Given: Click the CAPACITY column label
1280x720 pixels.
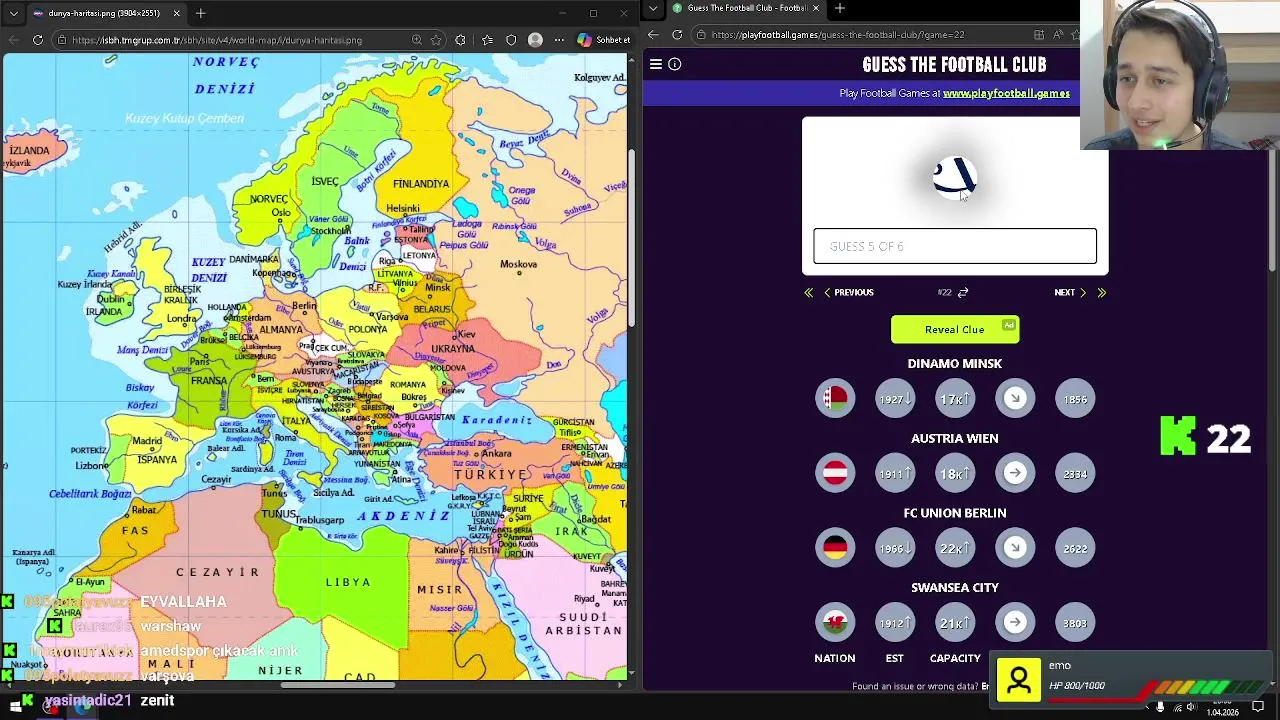Looking at the screenshot, I should click(x=955, y=658).
